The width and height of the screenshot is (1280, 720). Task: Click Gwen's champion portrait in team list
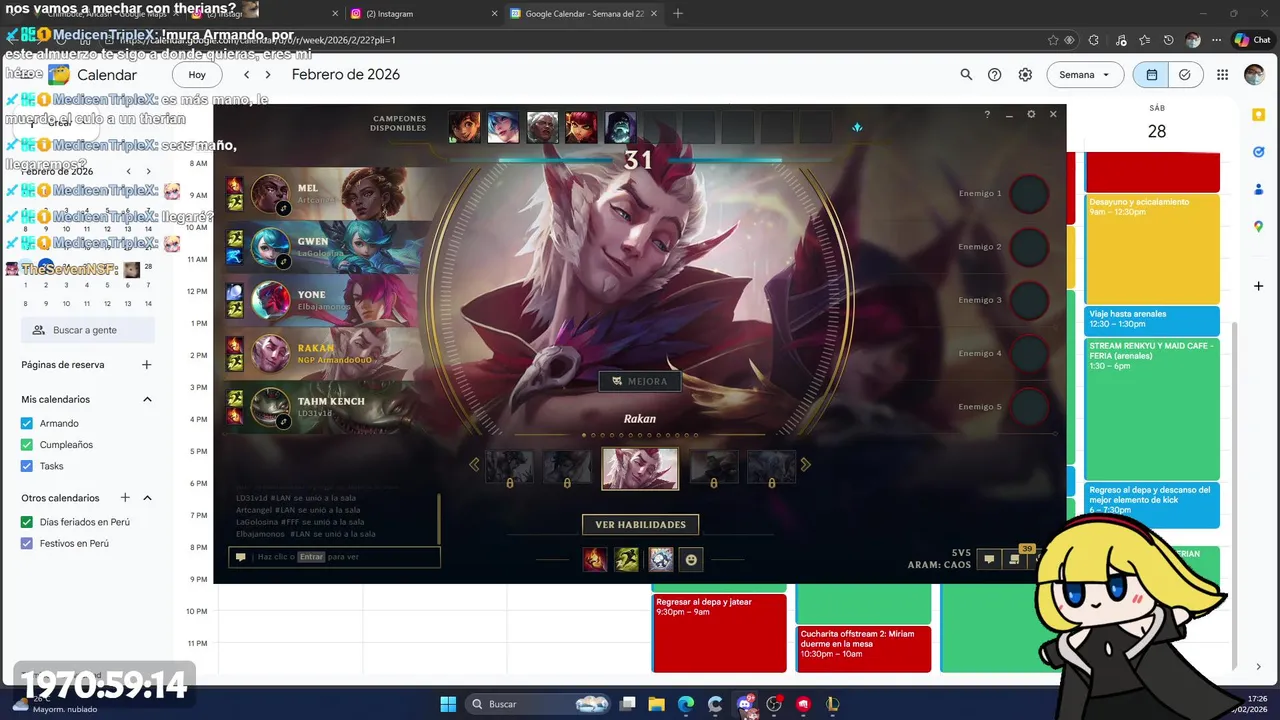click(x=270, y=247)
